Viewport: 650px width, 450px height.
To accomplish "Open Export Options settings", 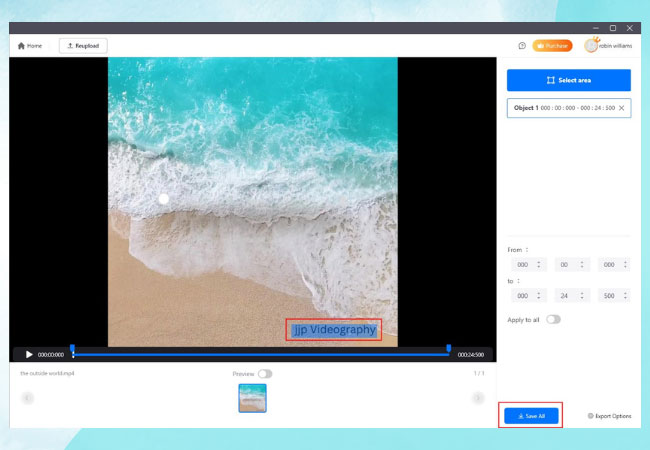I will [609, 415].
